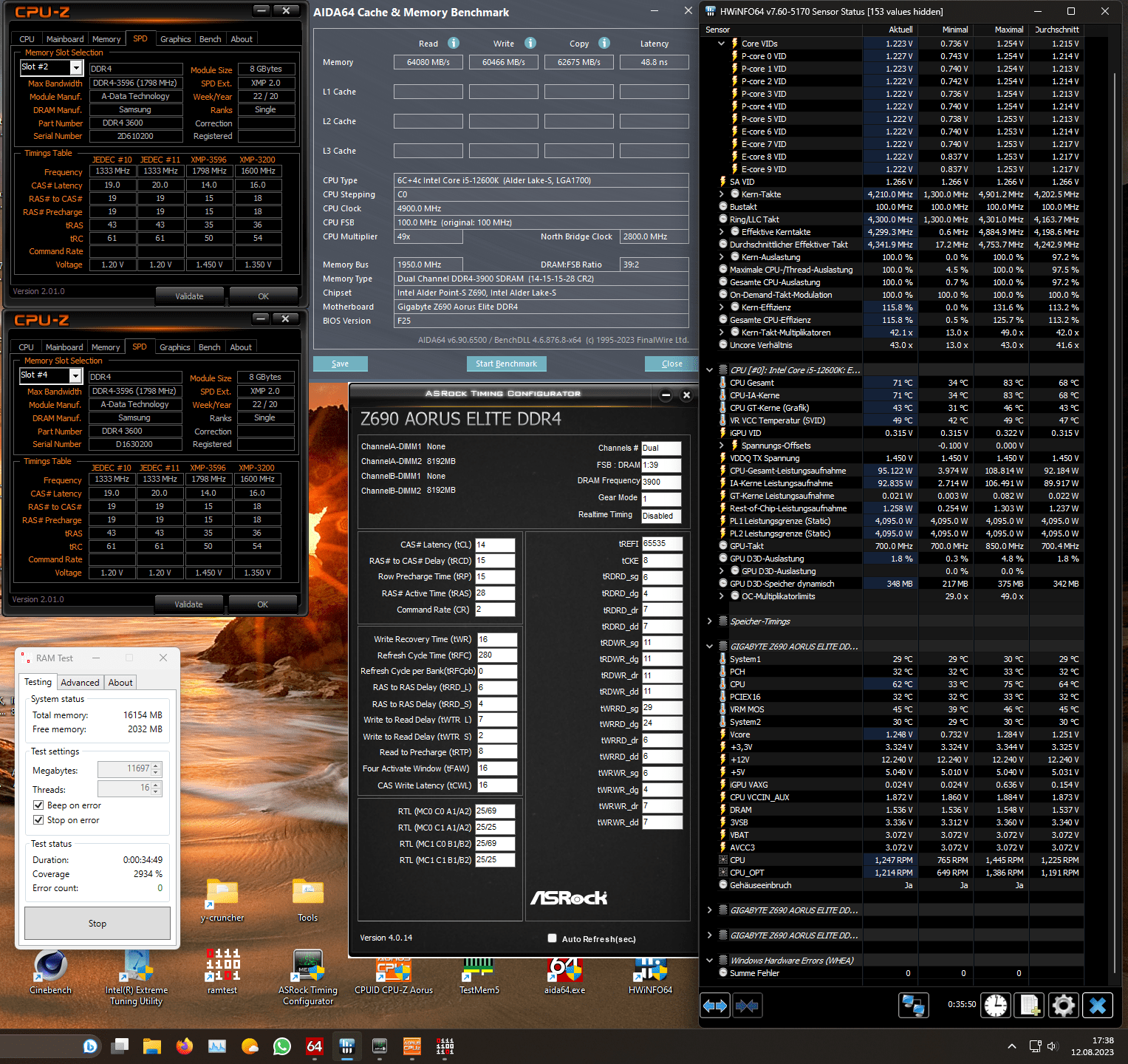Expand the Kern-Takte row in HWiNFO
1128x1064 pixels.
(722, 194)
